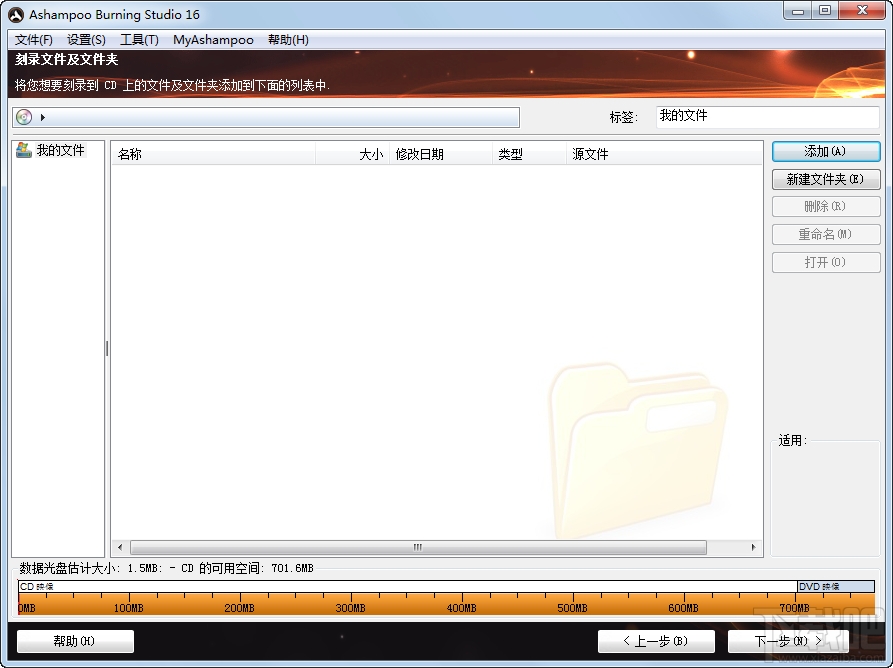This screenshot has height=668, width=893.
Task: Click the disc icon in the path bar
Action: [23, 116]
